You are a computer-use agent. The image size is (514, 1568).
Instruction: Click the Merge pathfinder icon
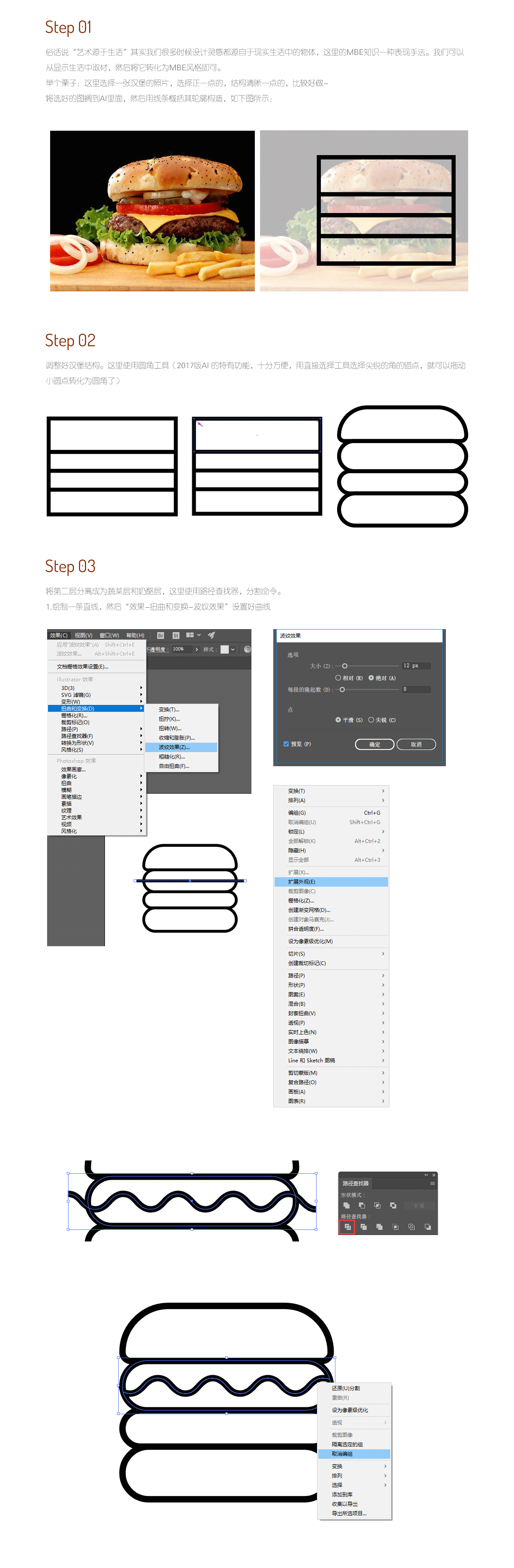[380, 1226]
